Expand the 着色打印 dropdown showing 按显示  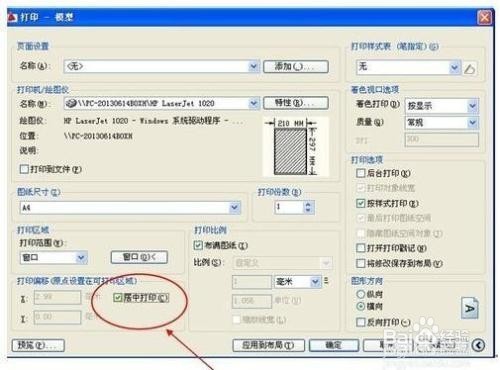[x=442, y=106]
